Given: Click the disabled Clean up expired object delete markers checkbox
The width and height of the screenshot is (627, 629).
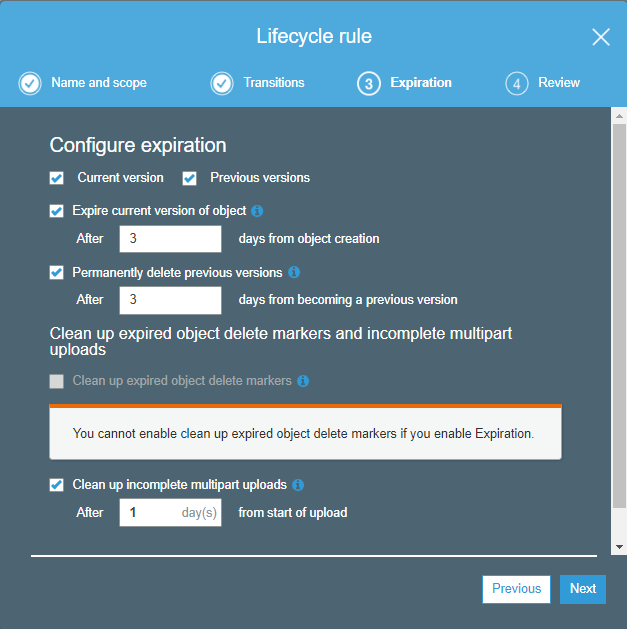Looking at the screenshot, I should [57, 381].
